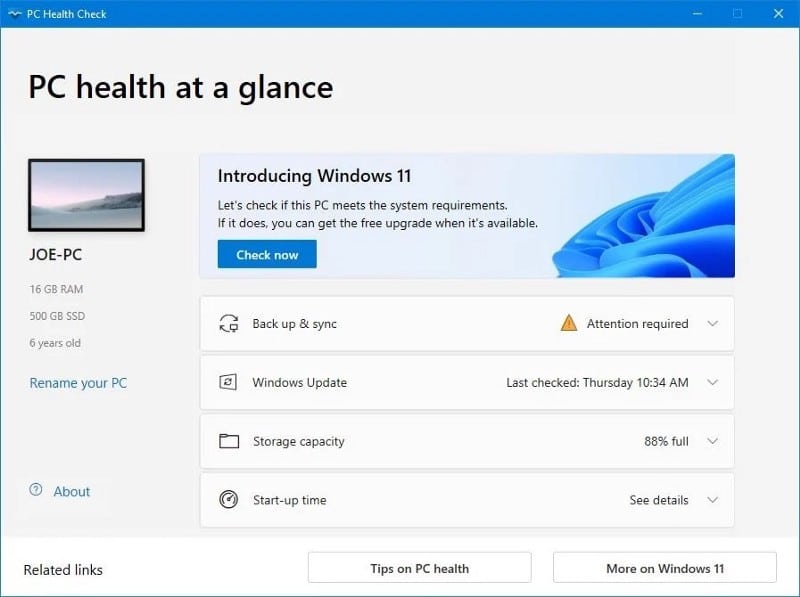Viewport: 800px width, 597px height.
Task: Open the About section
Action: click(x=71, y=491)
